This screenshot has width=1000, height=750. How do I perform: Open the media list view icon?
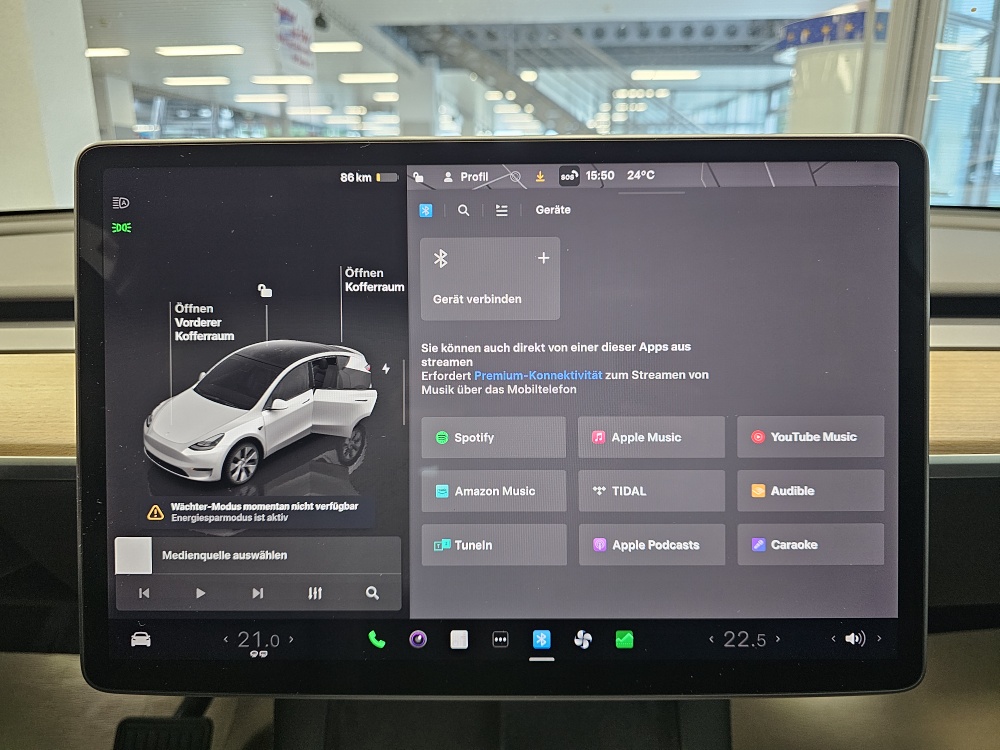tap(502, 210)
